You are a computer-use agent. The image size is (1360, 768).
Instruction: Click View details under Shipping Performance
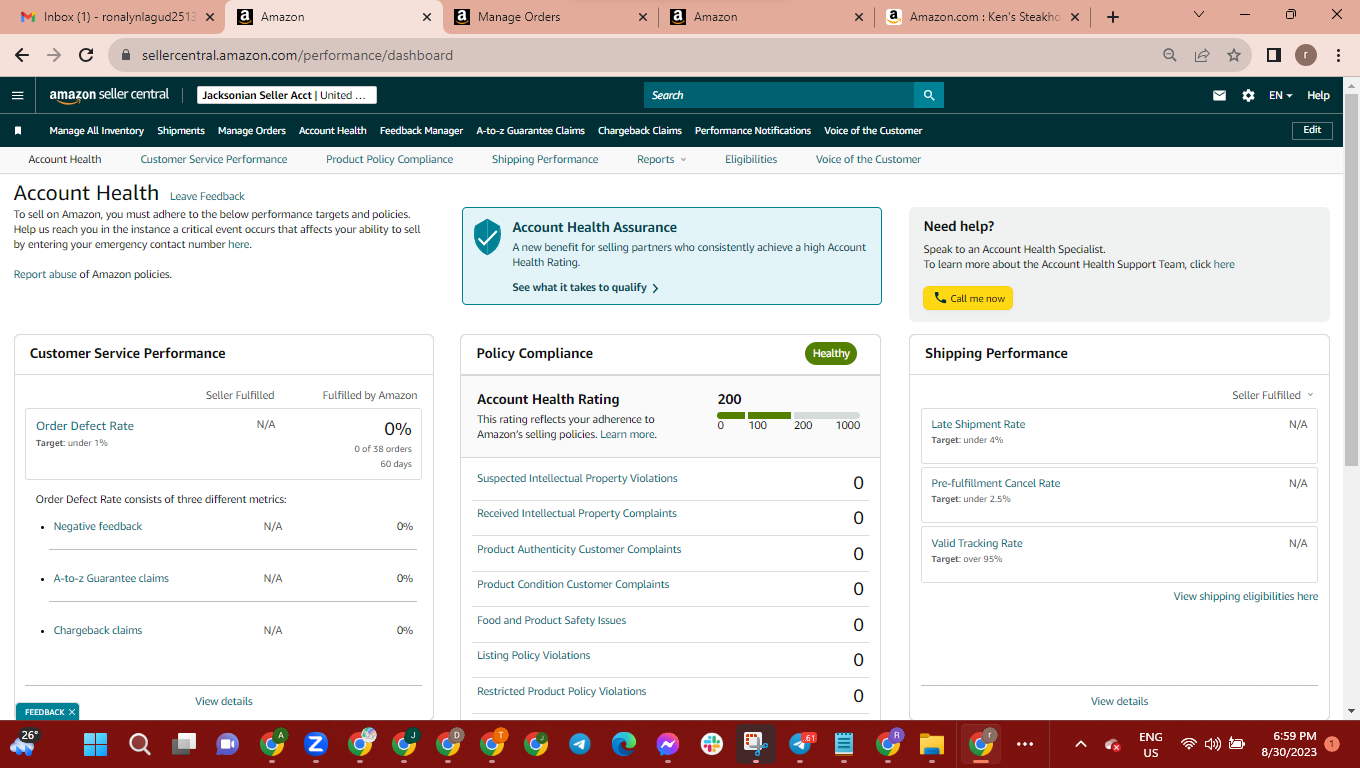point(1119,701)
